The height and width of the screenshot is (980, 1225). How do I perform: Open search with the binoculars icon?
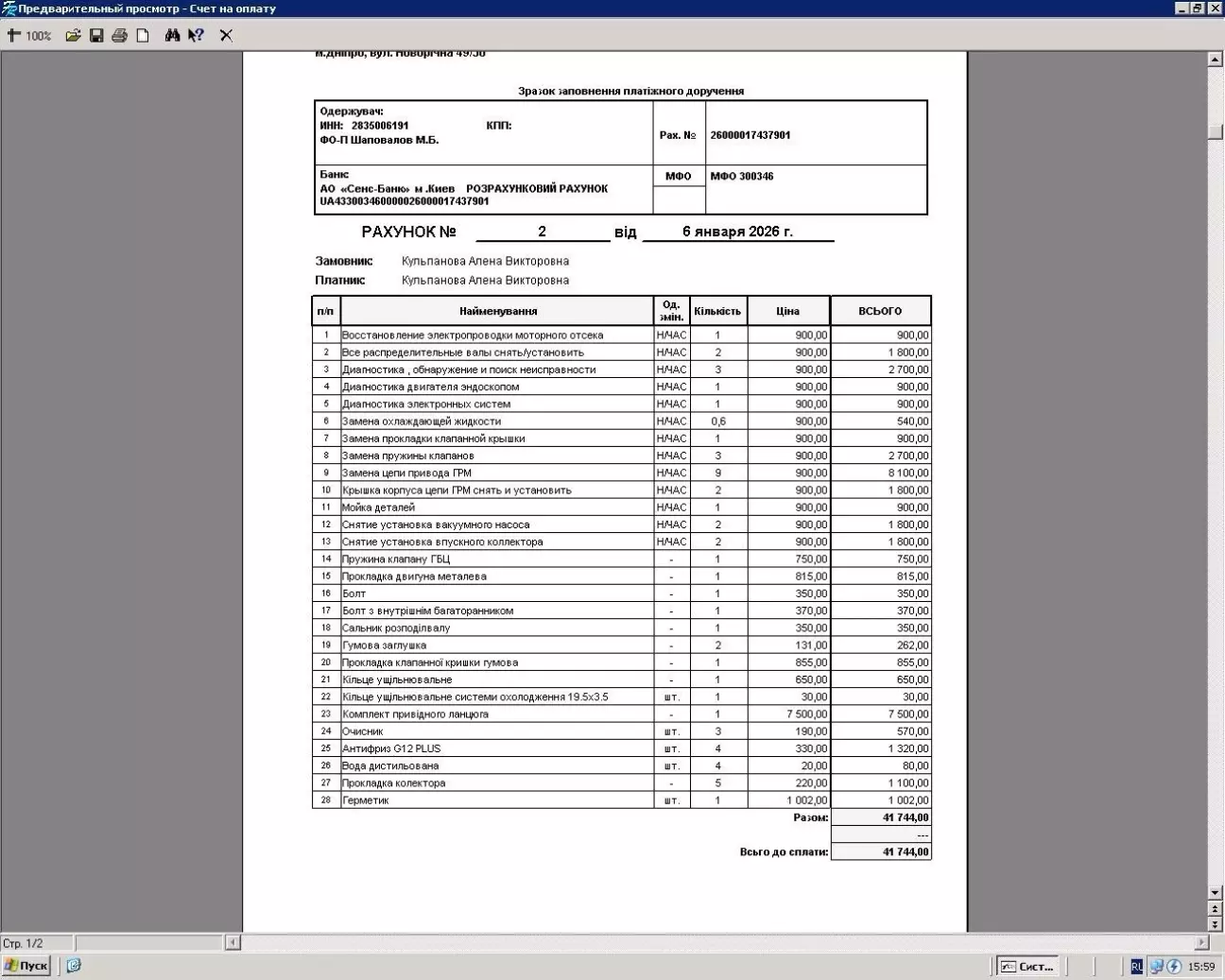coord(172,36)
